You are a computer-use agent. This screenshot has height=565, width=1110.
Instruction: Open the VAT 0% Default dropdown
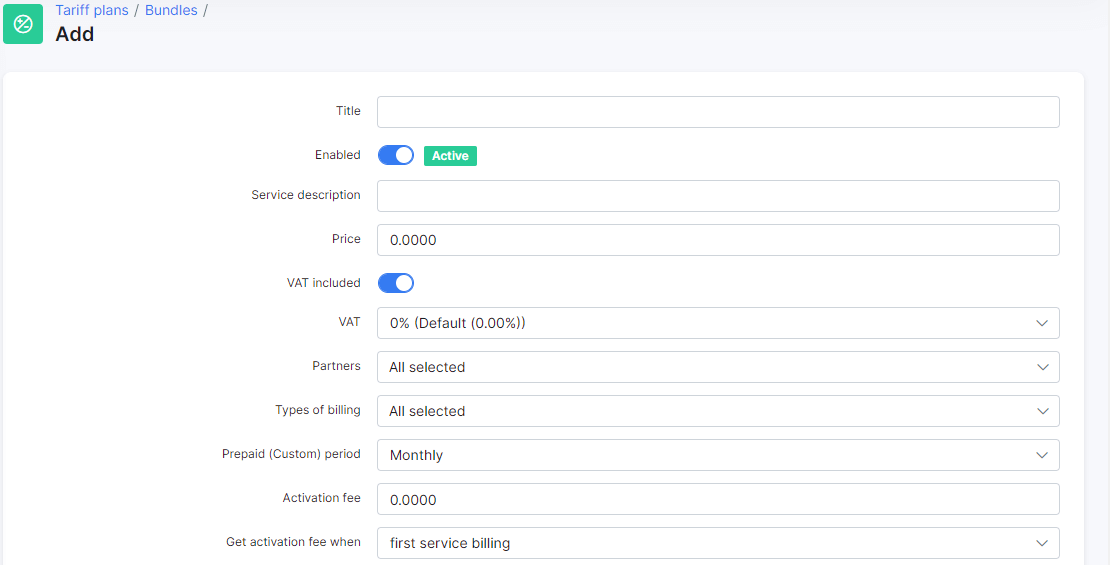(718, 323)
